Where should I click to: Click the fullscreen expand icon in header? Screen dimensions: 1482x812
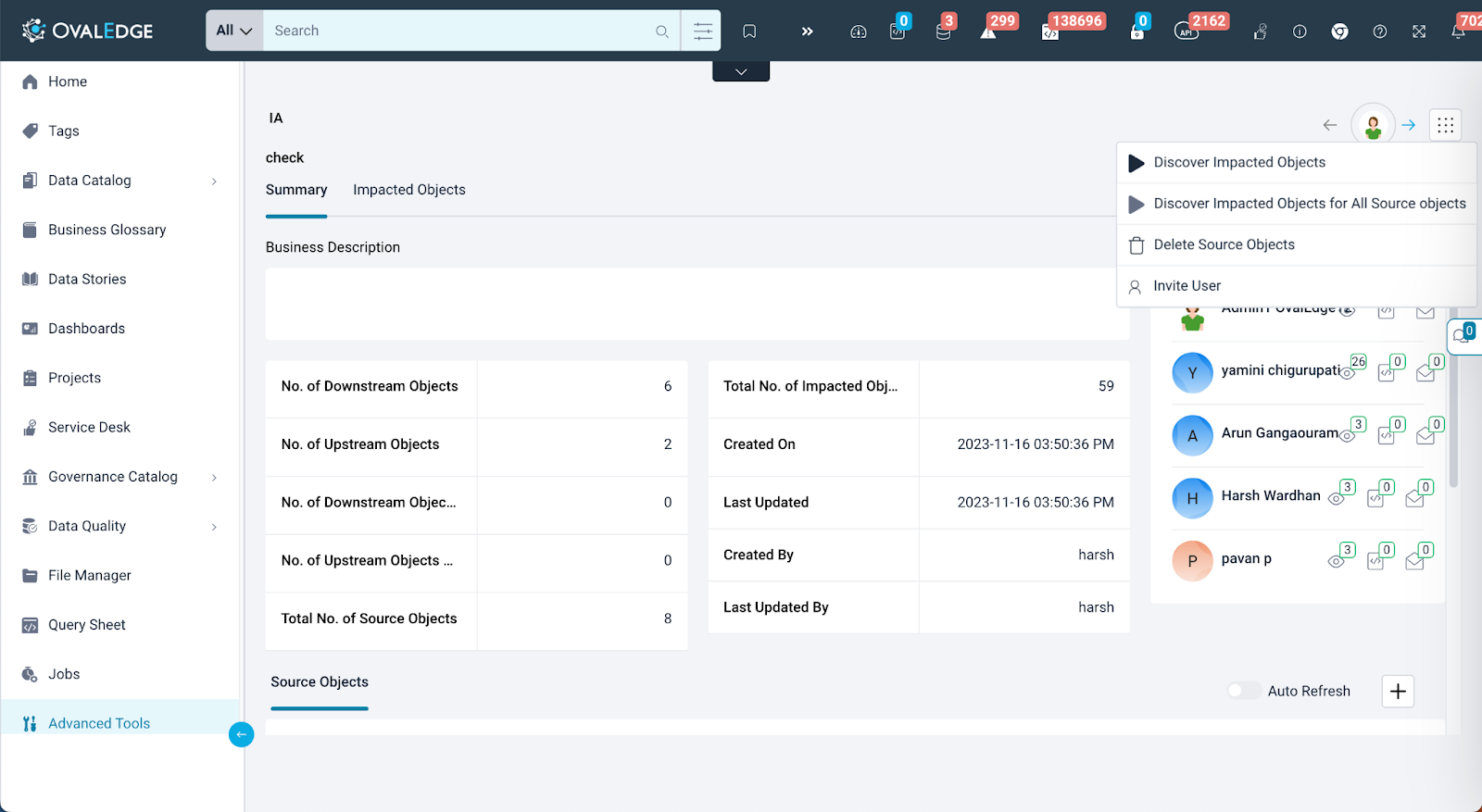1419,31
